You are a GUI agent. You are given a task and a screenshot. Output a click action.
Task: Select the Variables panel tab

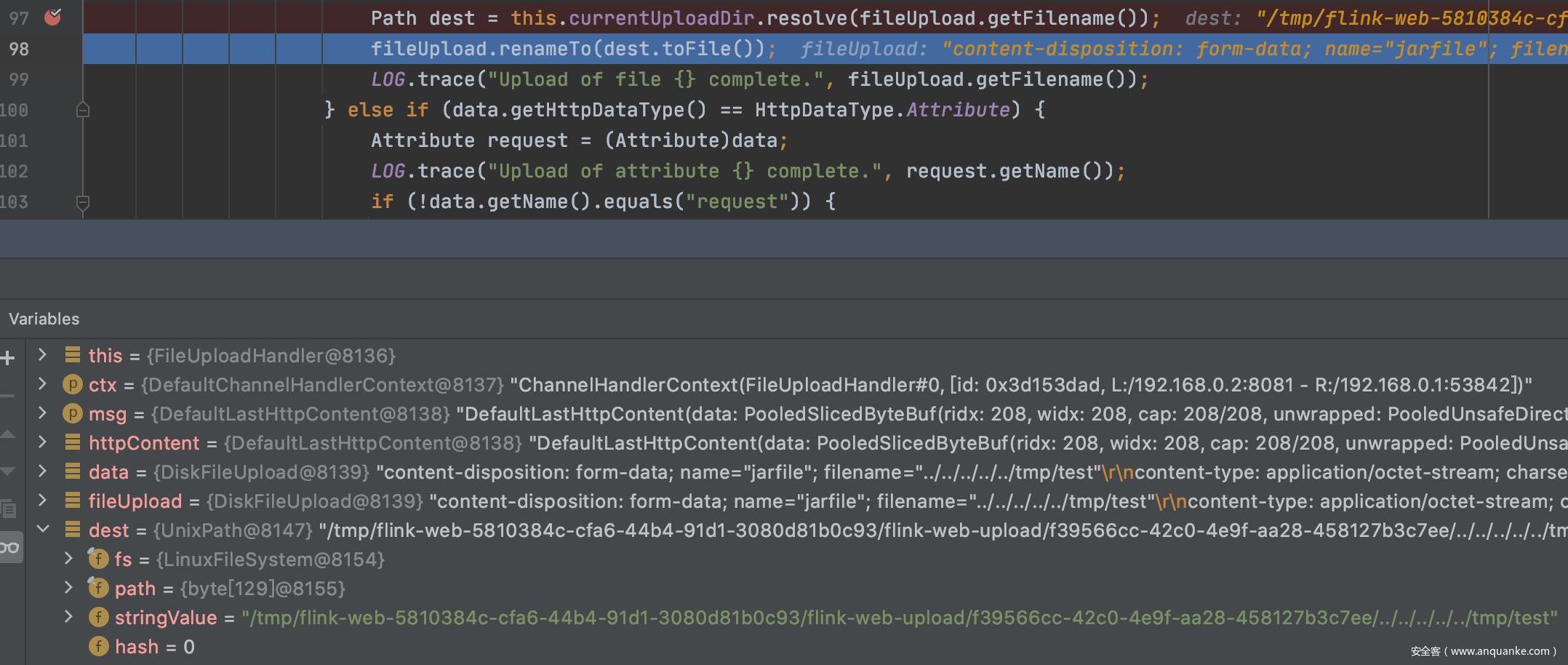[x=44, y=319]
